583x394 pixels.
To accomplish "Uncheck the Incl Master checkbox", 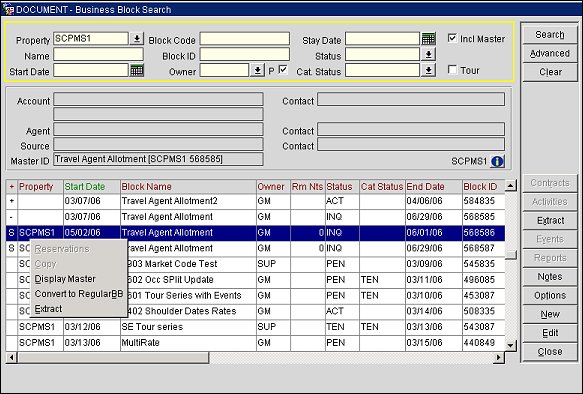I will click(x=452, y=38).
